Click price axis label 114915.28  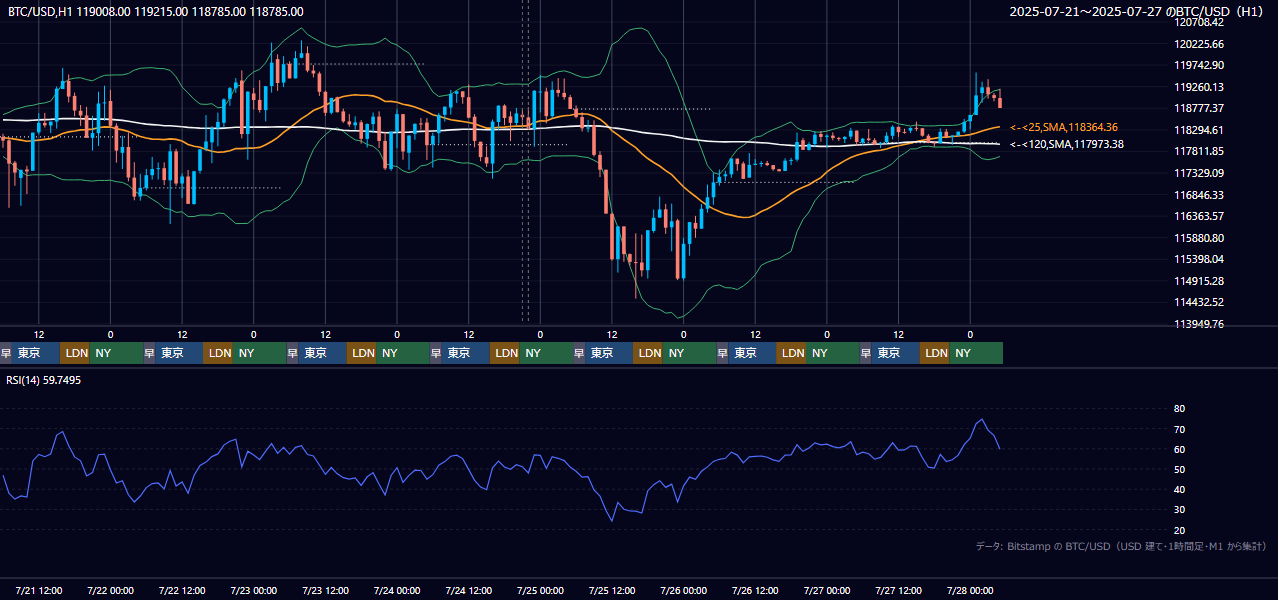[1201, 281]
